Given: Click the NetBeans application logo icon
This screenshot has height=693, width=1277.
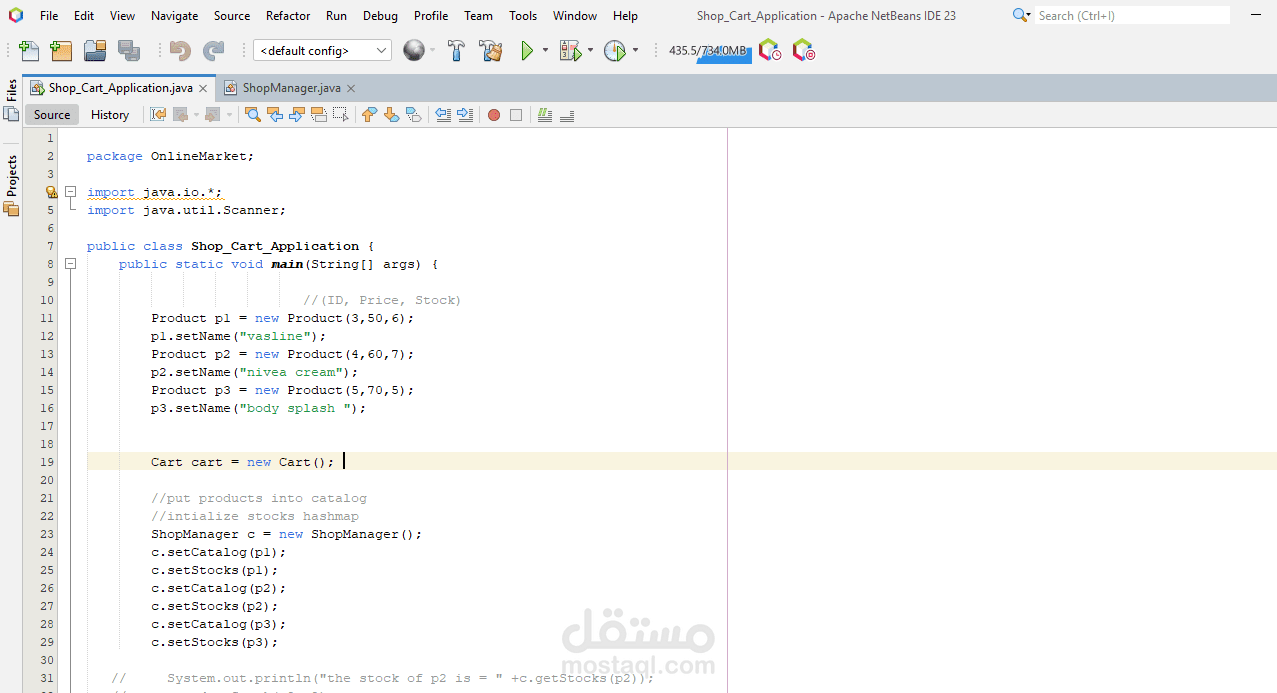Looking at the screenshot, I should click(15, 15).
